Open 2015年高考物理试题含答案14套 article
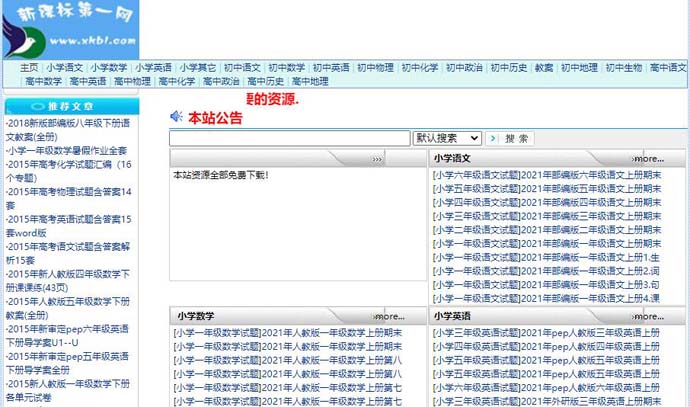Viewport: 690px width, 407px height. 69,198
